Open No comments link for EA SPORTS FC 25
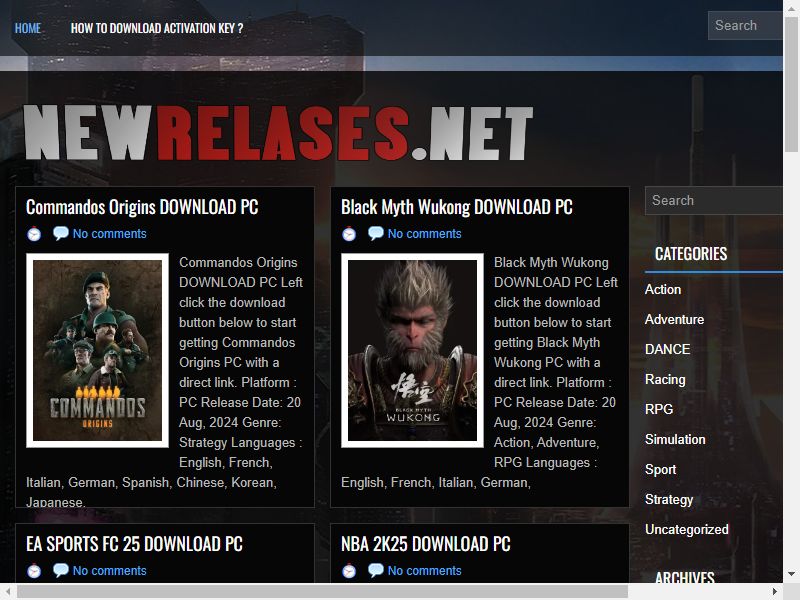Image resolution: width=800 pixels, height=600 pixels. pyautogui.click(x=110, y=570)
